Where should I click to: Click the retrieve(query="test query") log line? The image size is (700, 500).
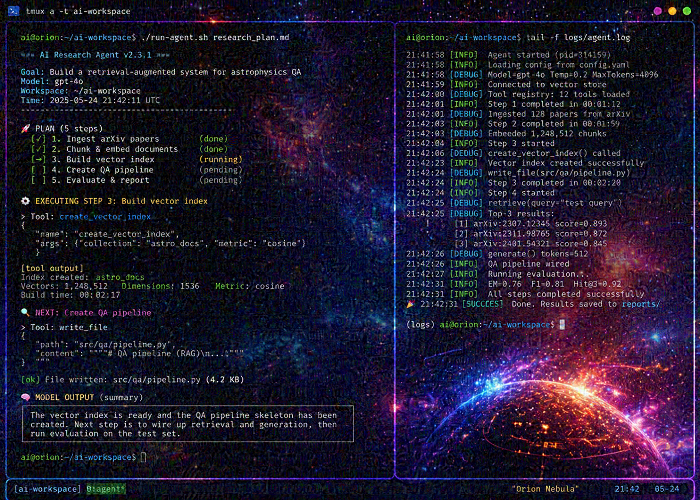tap(514, 203)
